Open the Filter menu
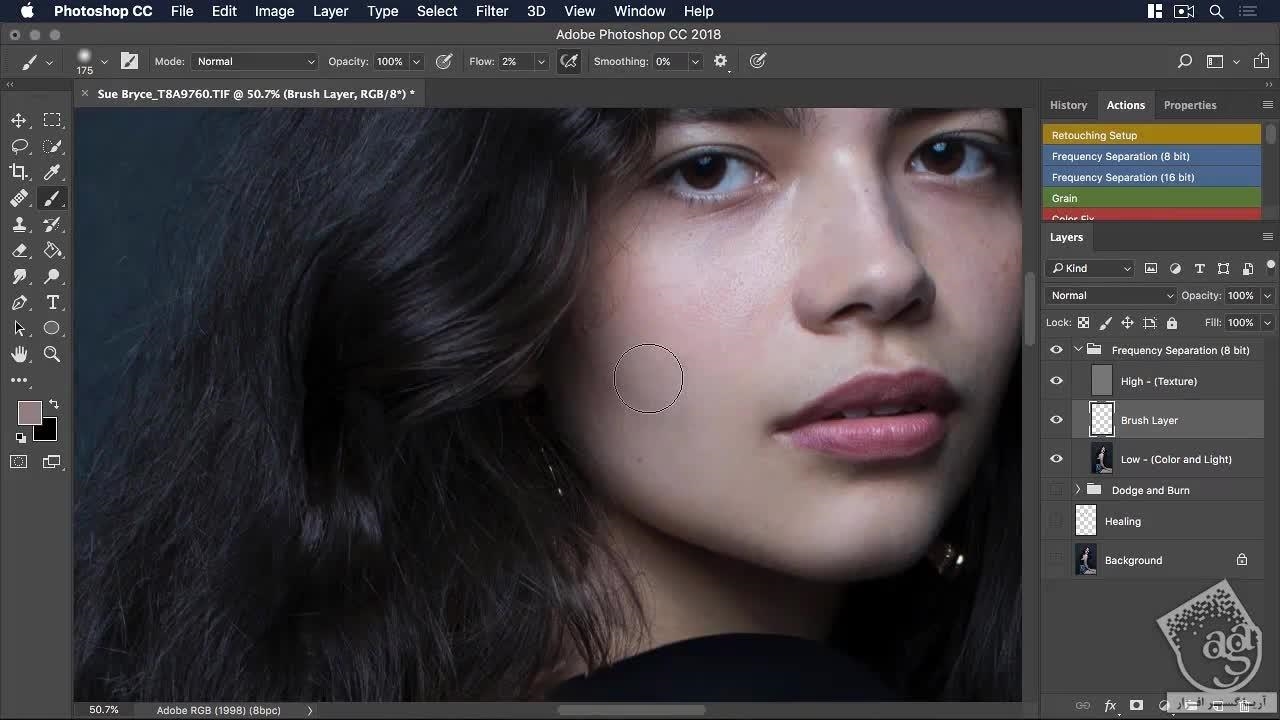Viewport: 1280px width, 720px height. pyautogui.click(x=491, y=11)
